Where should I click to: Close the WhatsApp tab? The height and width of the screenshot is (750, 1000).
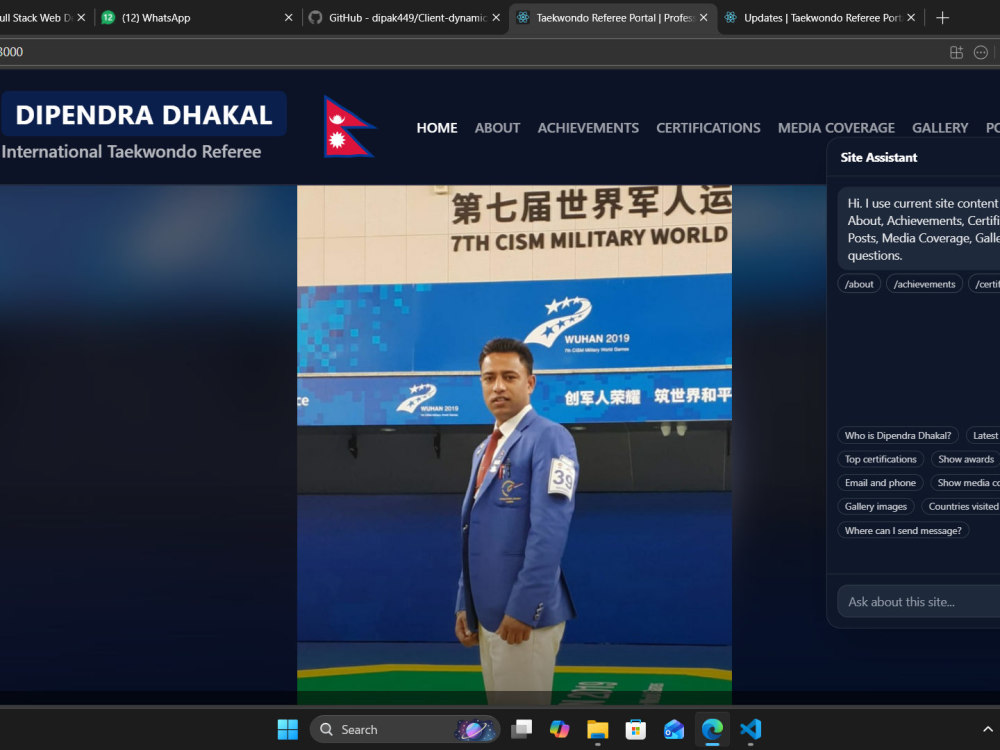click(x=288, y=18)
